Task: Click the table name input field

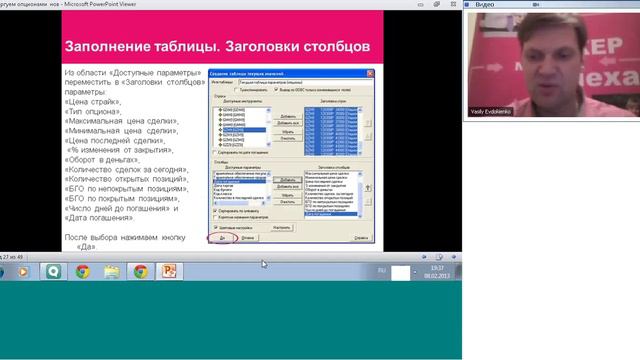Action: click(x=305, y=82)
